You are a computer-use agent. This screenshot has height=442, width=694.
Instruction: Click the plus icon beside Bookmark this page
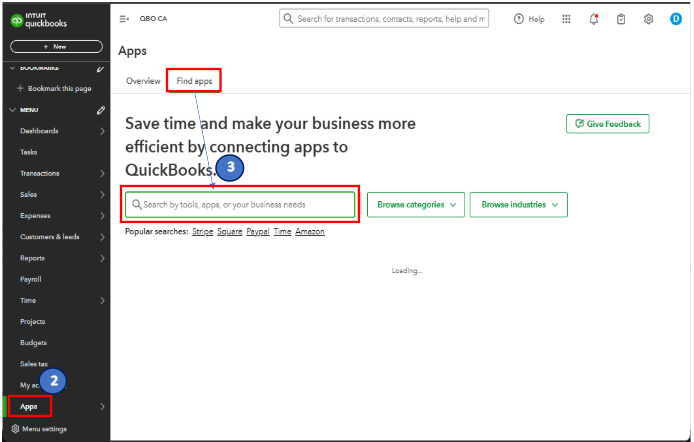pos(20,88)
